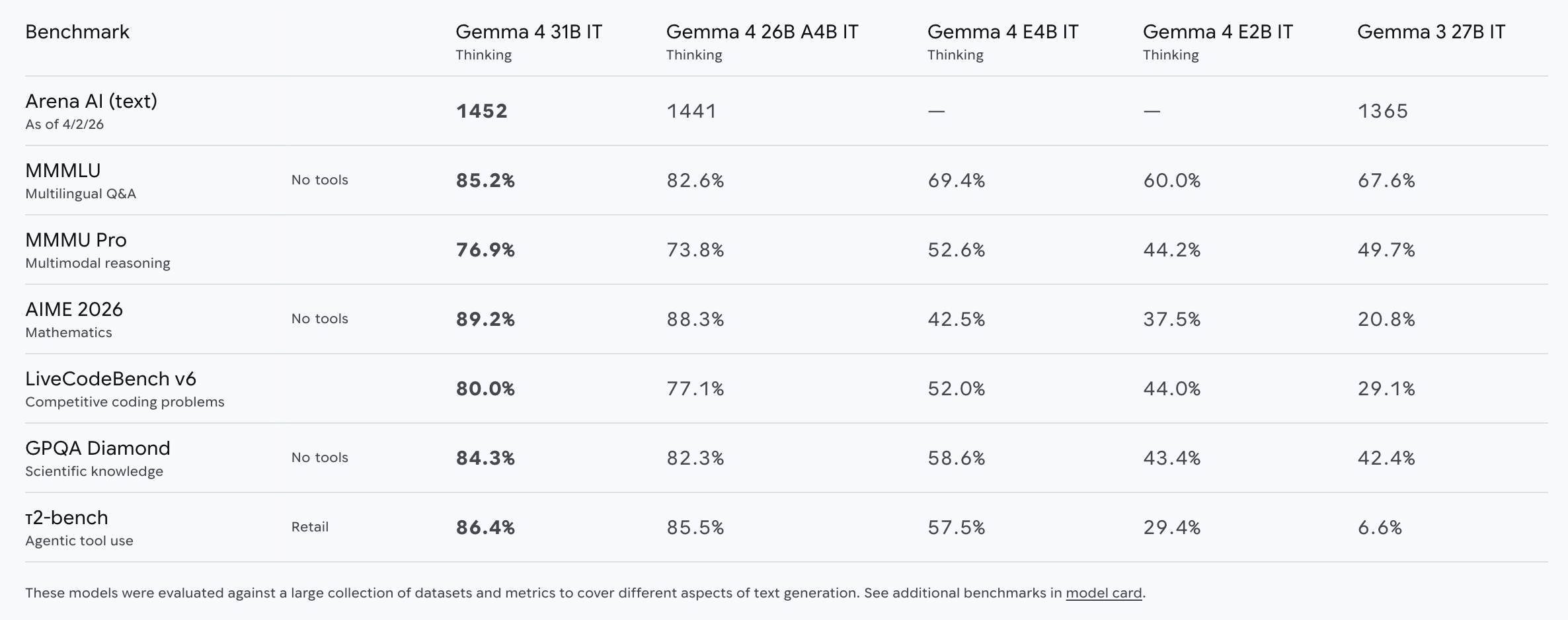This screenshot has height=620, width=1568.
Task: Select the Gemma 4 31B IT column header
Action: (x=528, y=32)
